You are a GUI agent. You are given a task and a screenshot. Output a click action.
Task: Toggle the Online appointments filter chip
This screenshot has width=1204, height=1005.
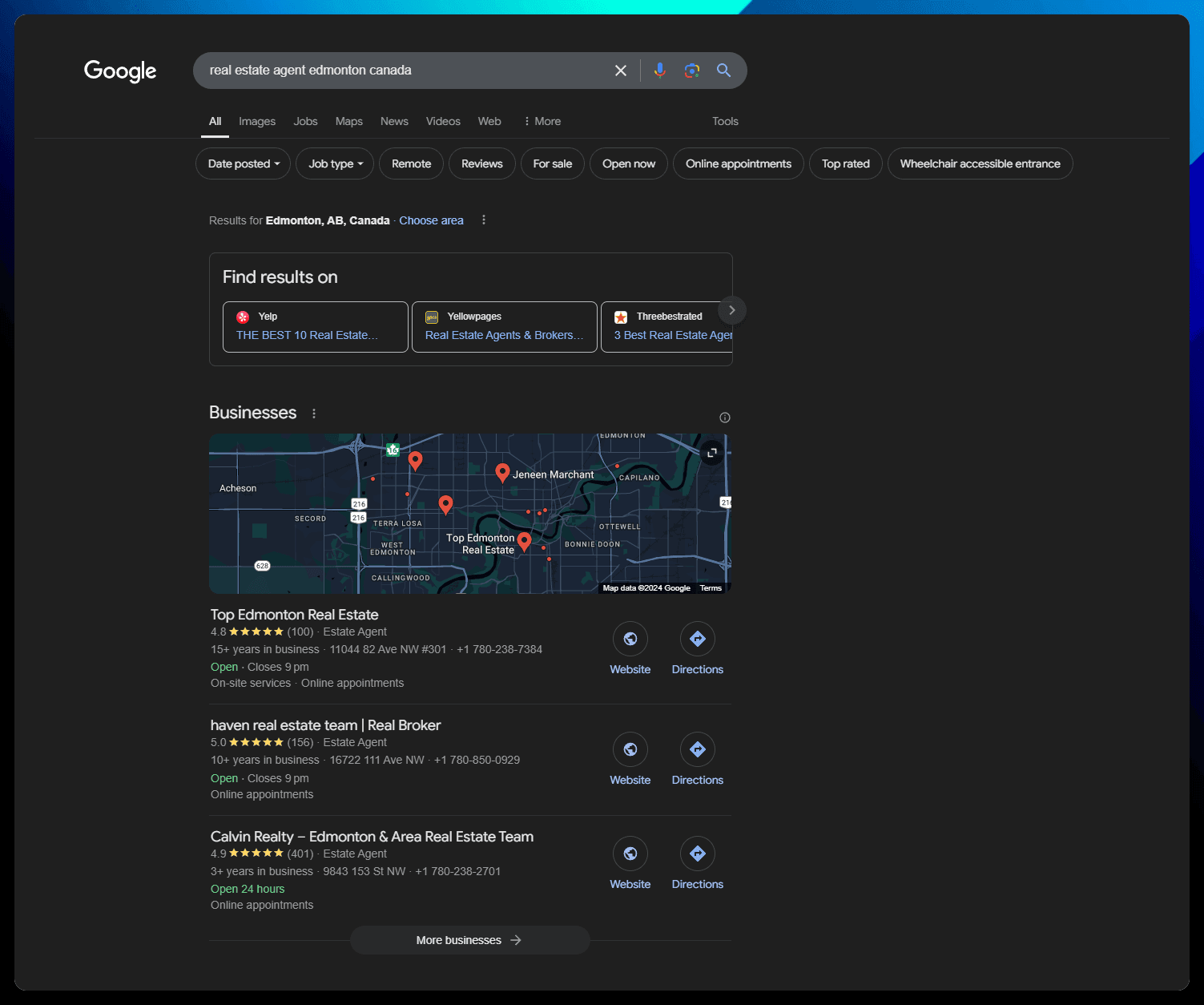coord(739,163)
